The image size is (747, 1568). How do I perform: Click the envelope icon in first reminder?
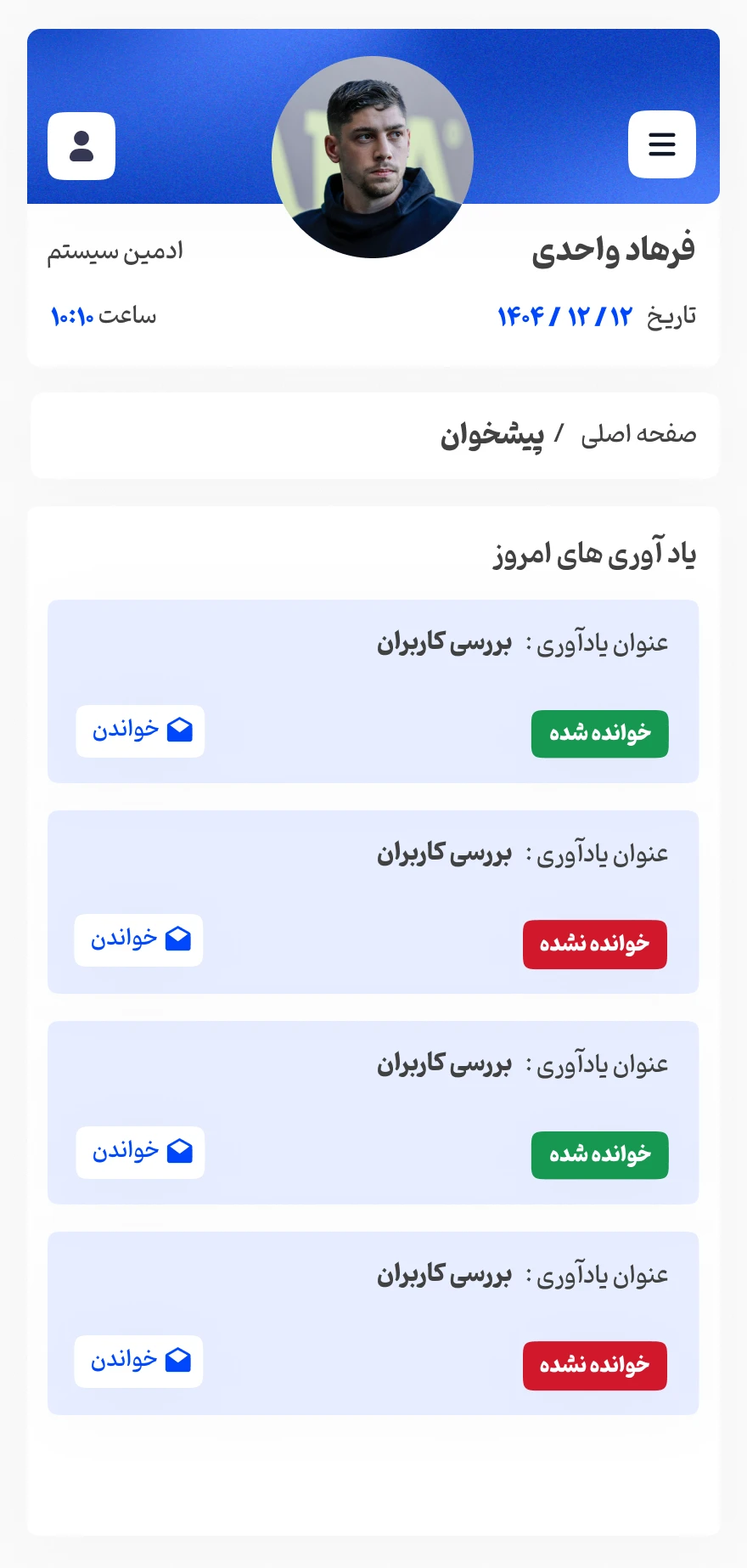180,730
